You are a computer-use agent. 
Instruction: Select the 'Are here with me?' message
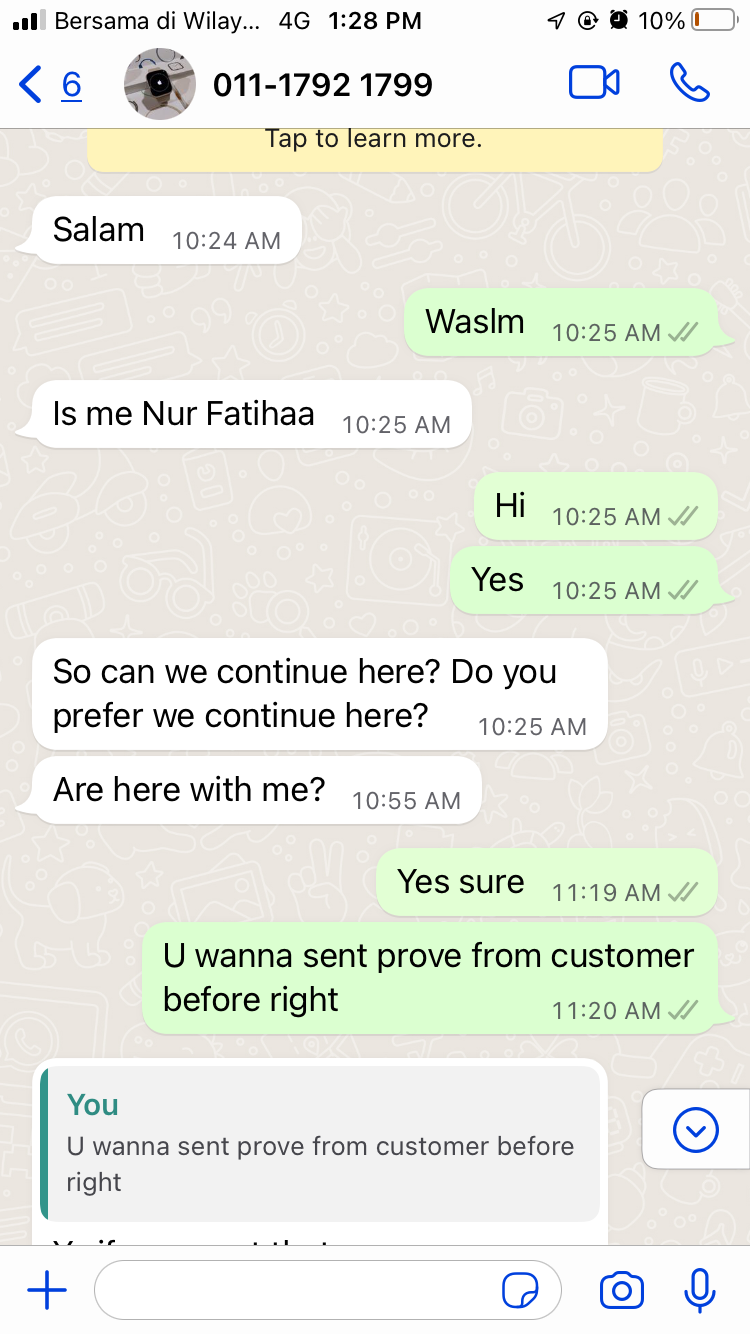pyautogui.click(x=256, y=790)
